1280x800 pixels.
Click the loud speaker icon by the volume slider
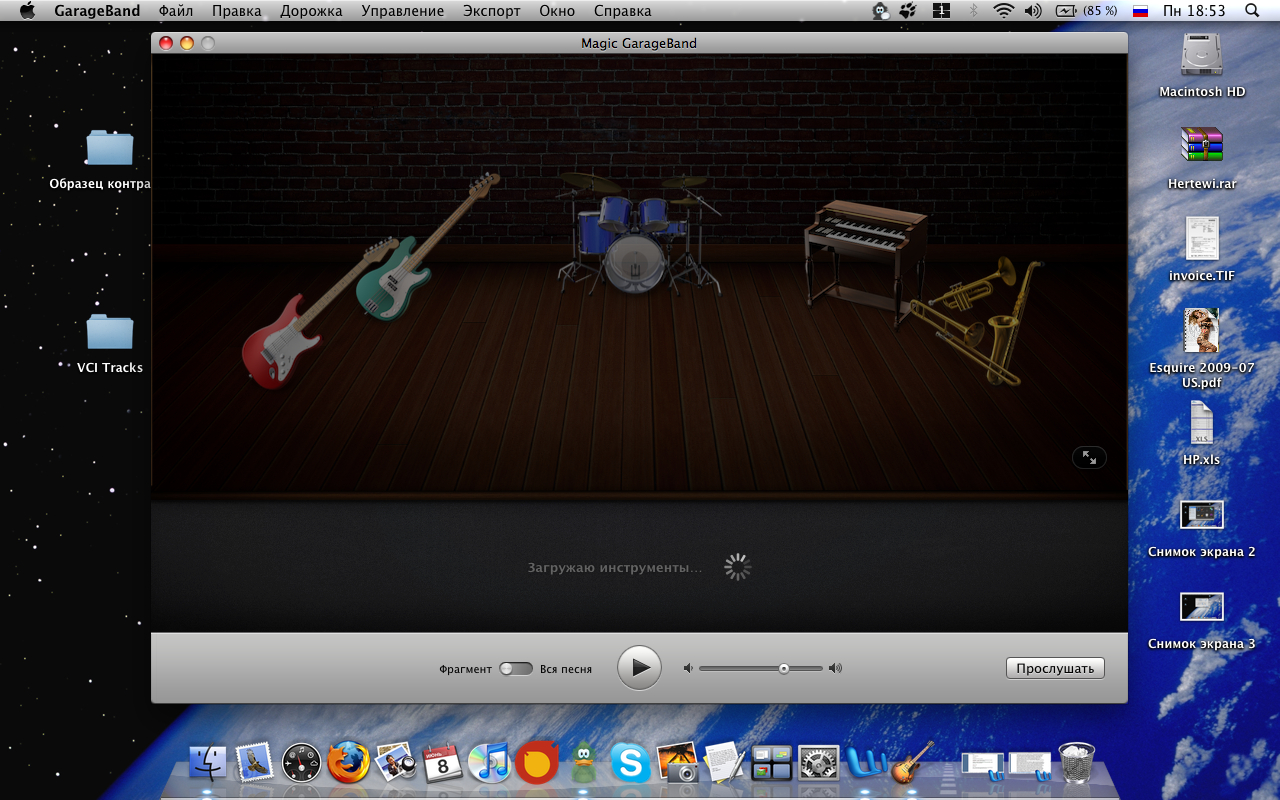click(836, 668)
